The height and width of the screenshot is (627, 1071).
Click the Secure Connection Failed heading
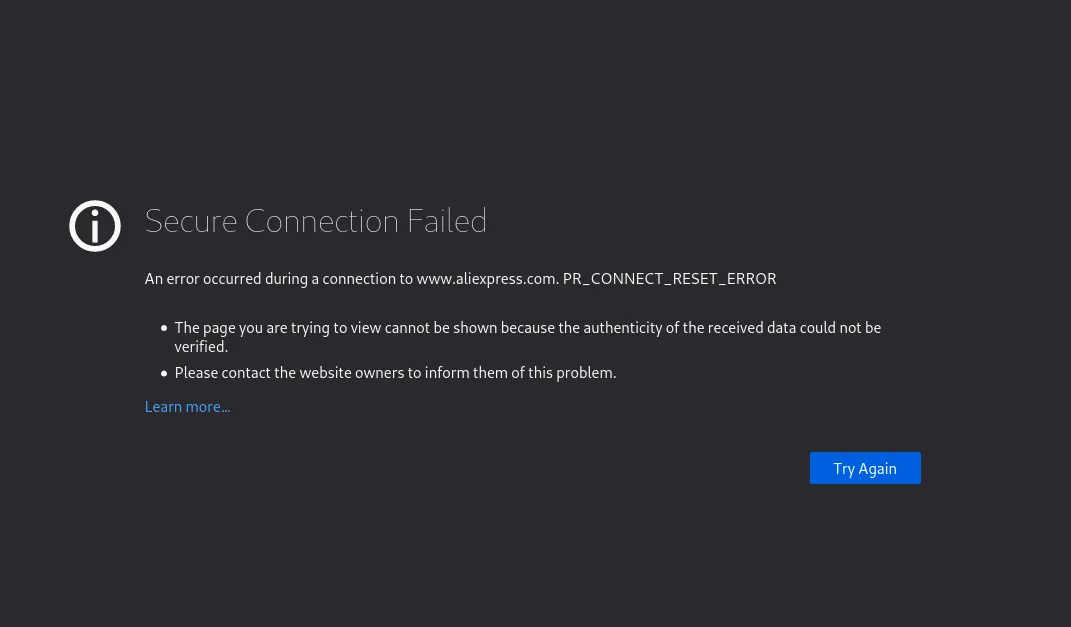tap(315, 221)
